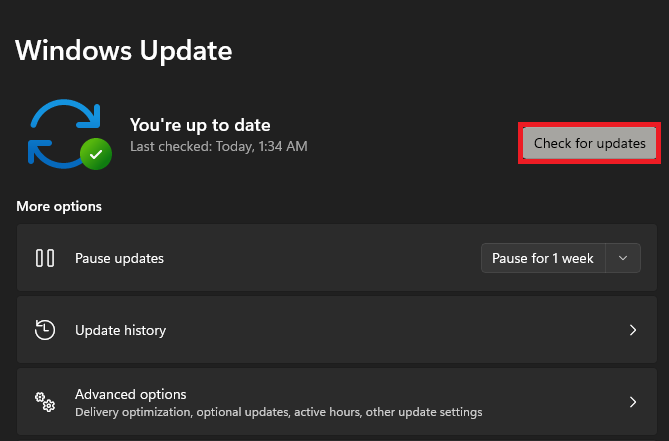Image resolution: width=669 pixels, height=441 pixels.
Task: Expand the pause duration chevron arrow
Action: click(x=624, y=258)
